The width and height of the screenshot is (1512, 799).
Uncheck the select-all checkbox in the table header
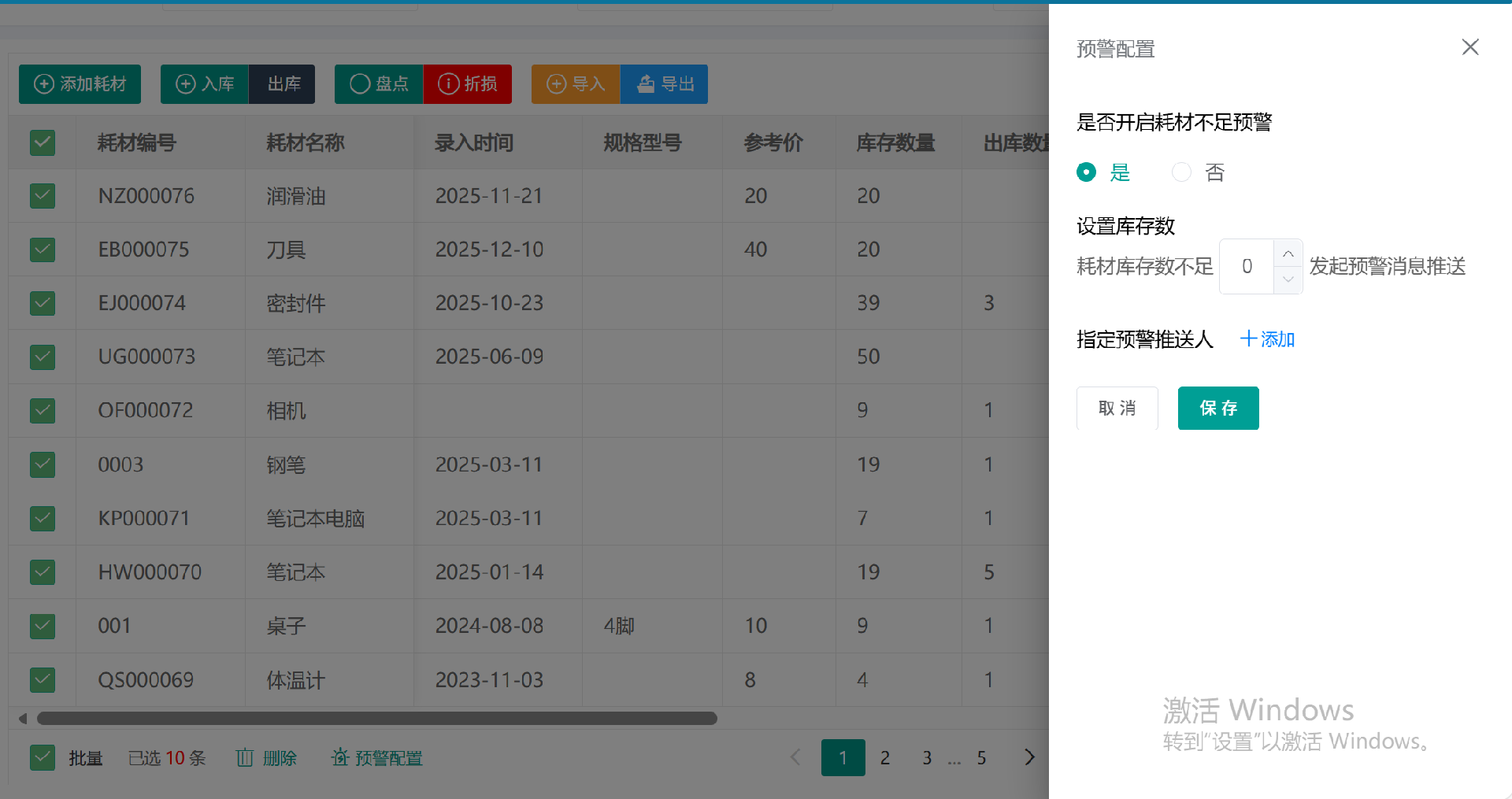[x=43, y=142]
